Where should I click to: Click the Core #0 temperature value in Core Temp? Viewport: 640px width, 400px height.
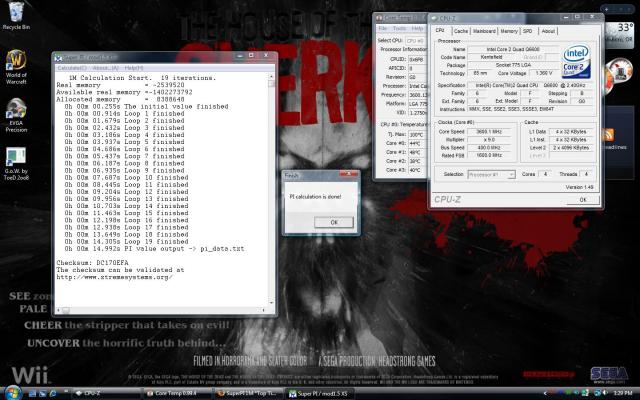(x=417, y=143)
